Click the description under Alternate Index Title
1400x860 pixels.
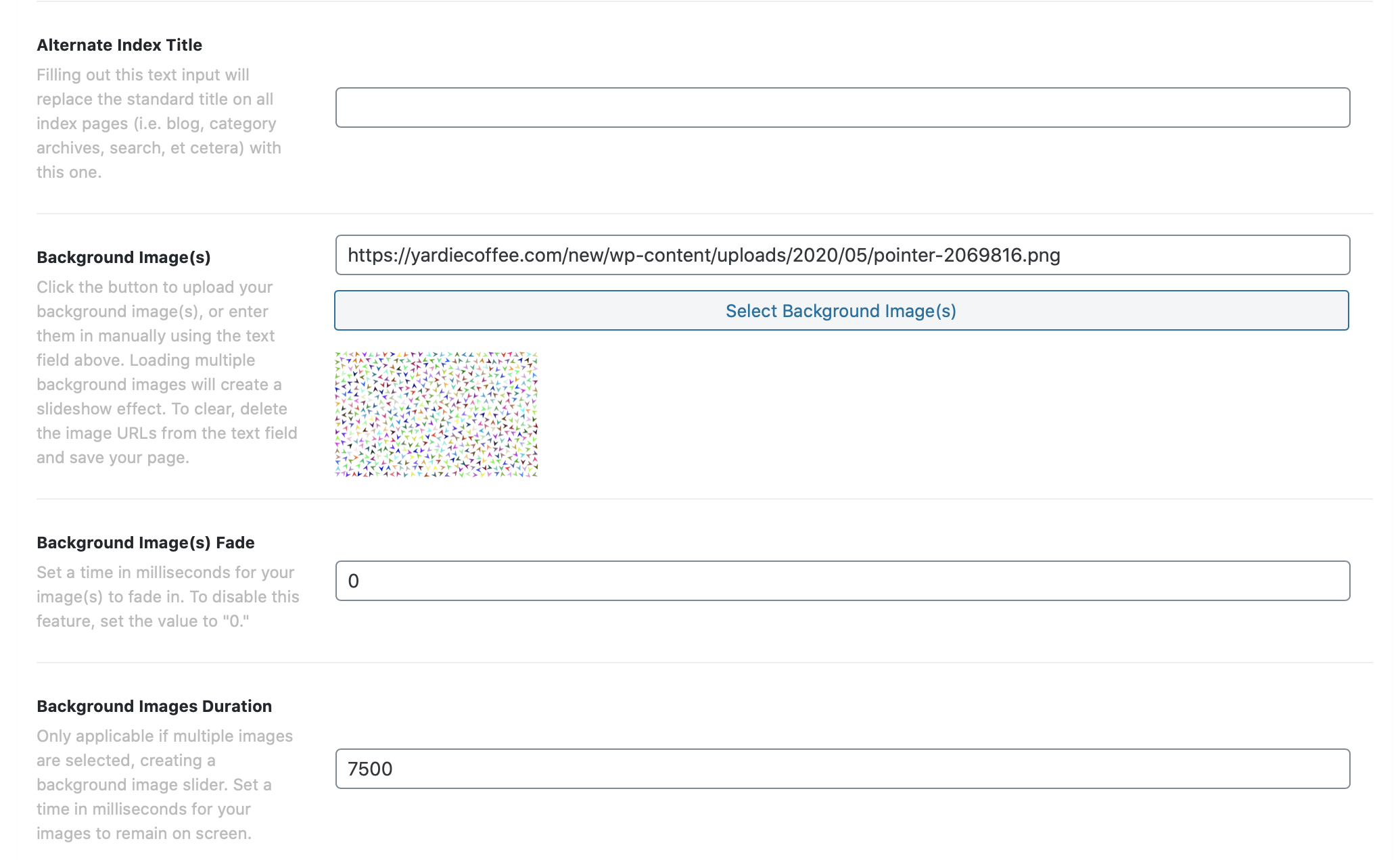[160, 124]
